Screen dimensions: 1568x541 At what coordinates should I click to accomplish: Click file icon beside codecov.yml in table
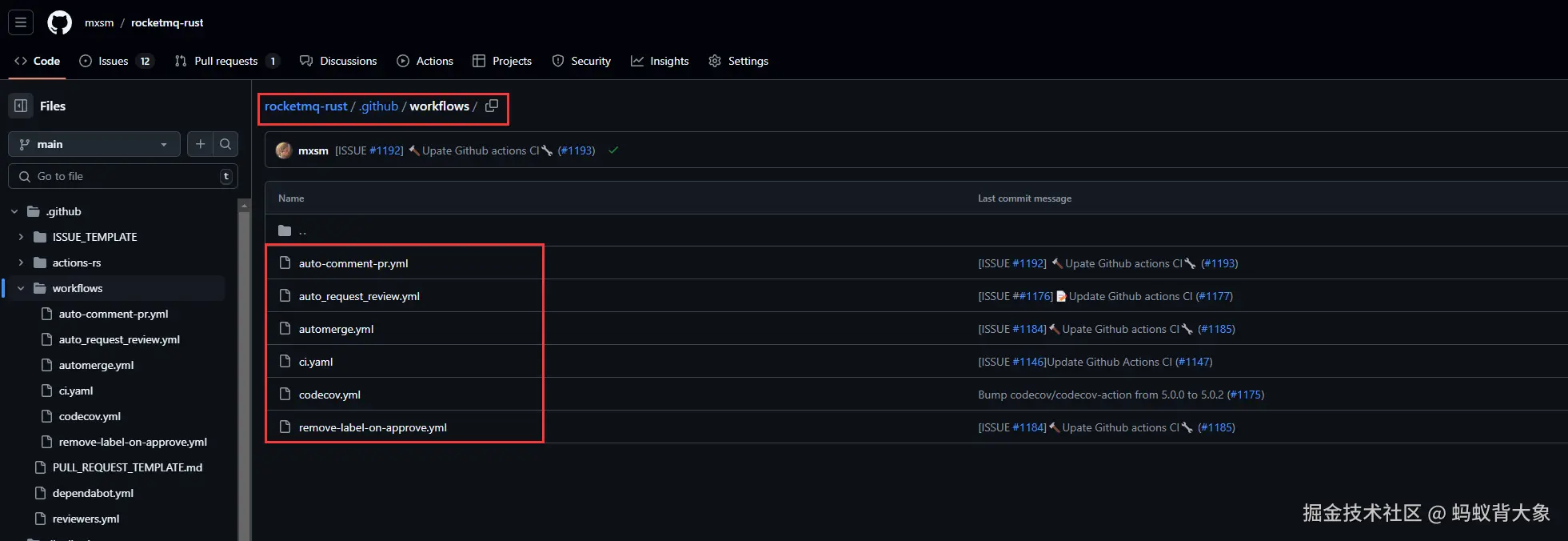point(285,395)
